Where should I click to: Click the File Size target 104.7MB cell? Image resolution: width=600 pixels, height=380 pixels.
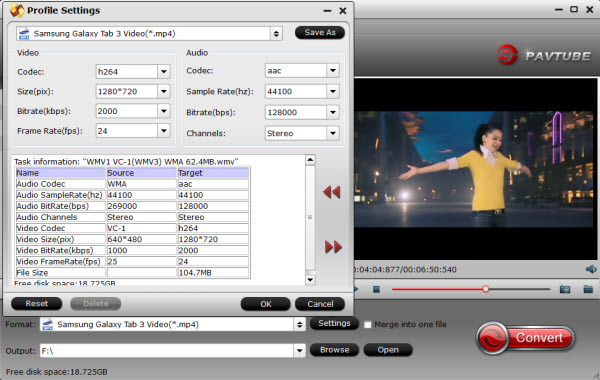point(213,272)
